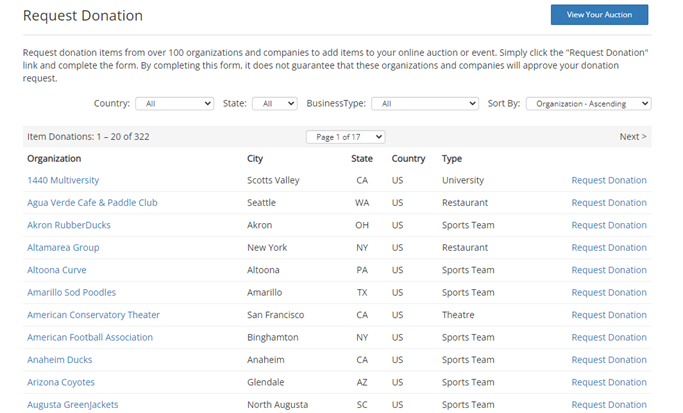683x413 pixels.
Task: Open American Conservatory Theater link
Action: click(94, 315)
